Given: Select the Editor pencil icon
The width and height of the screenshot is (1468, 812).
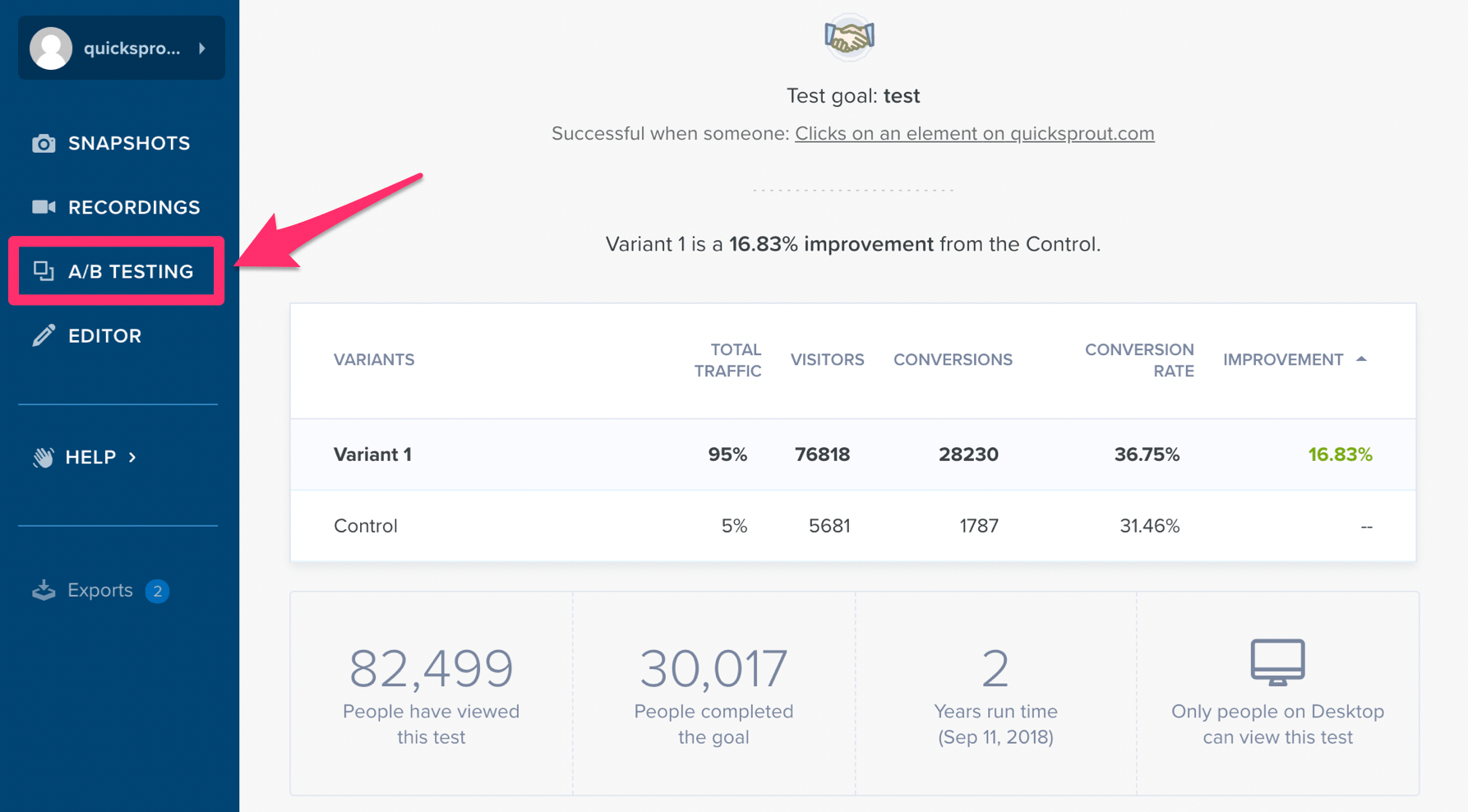Looking at the screenshot, I should [43, 334].
